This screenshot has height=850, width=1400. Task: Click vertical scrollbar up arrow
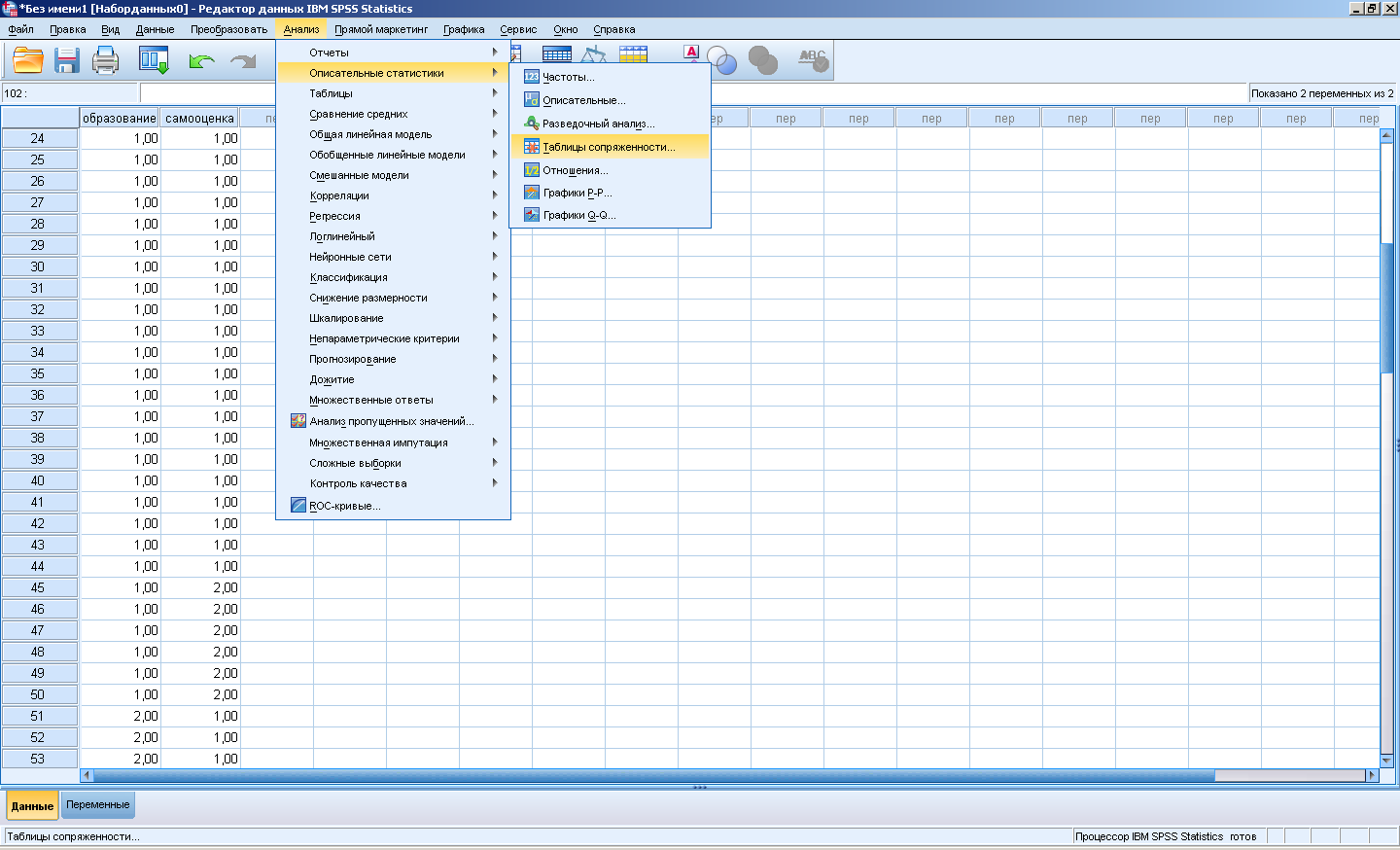[1387, 135]
